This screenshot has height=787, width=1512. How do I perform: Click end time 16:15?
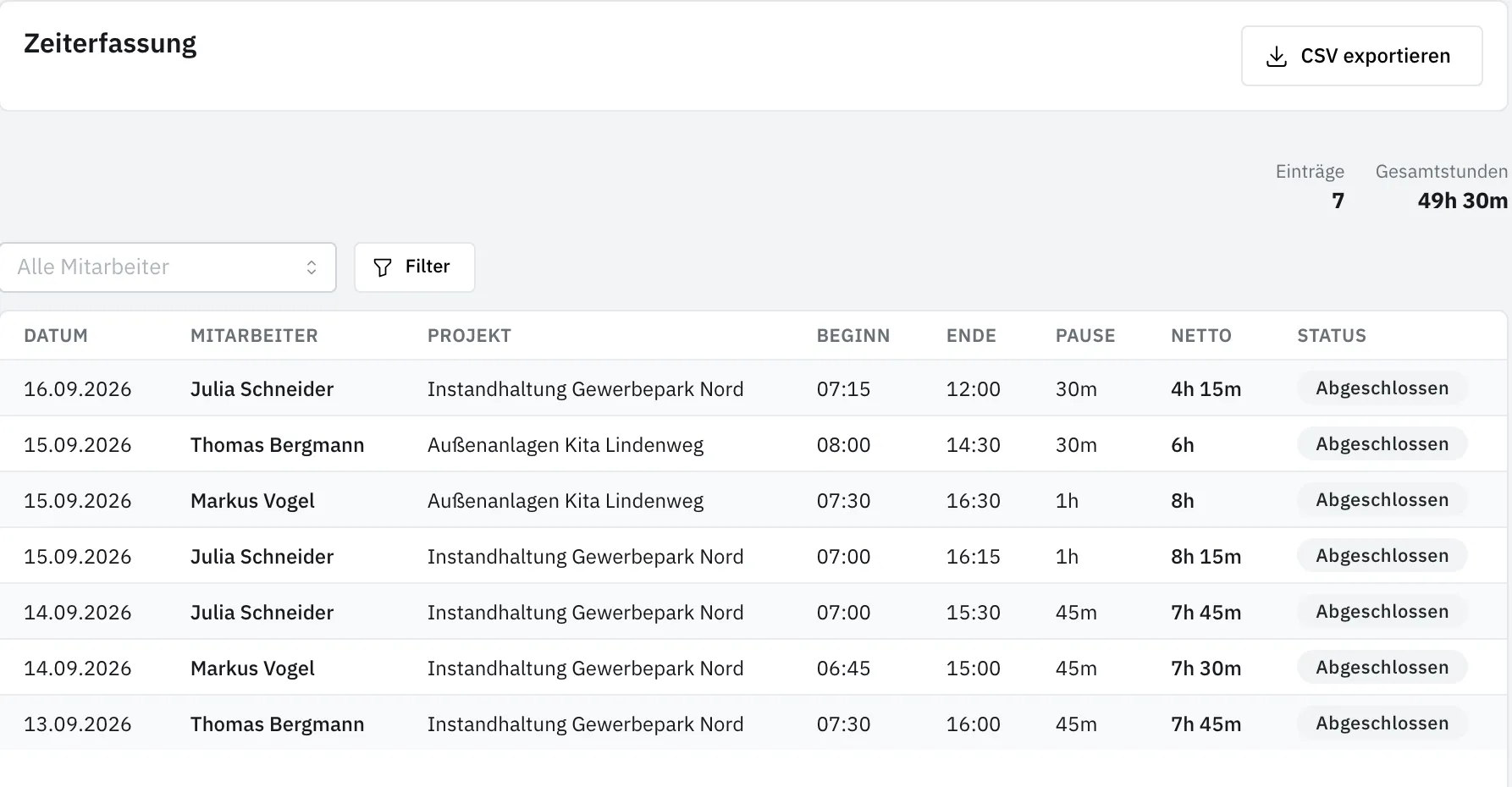click(x=973, y=557)
